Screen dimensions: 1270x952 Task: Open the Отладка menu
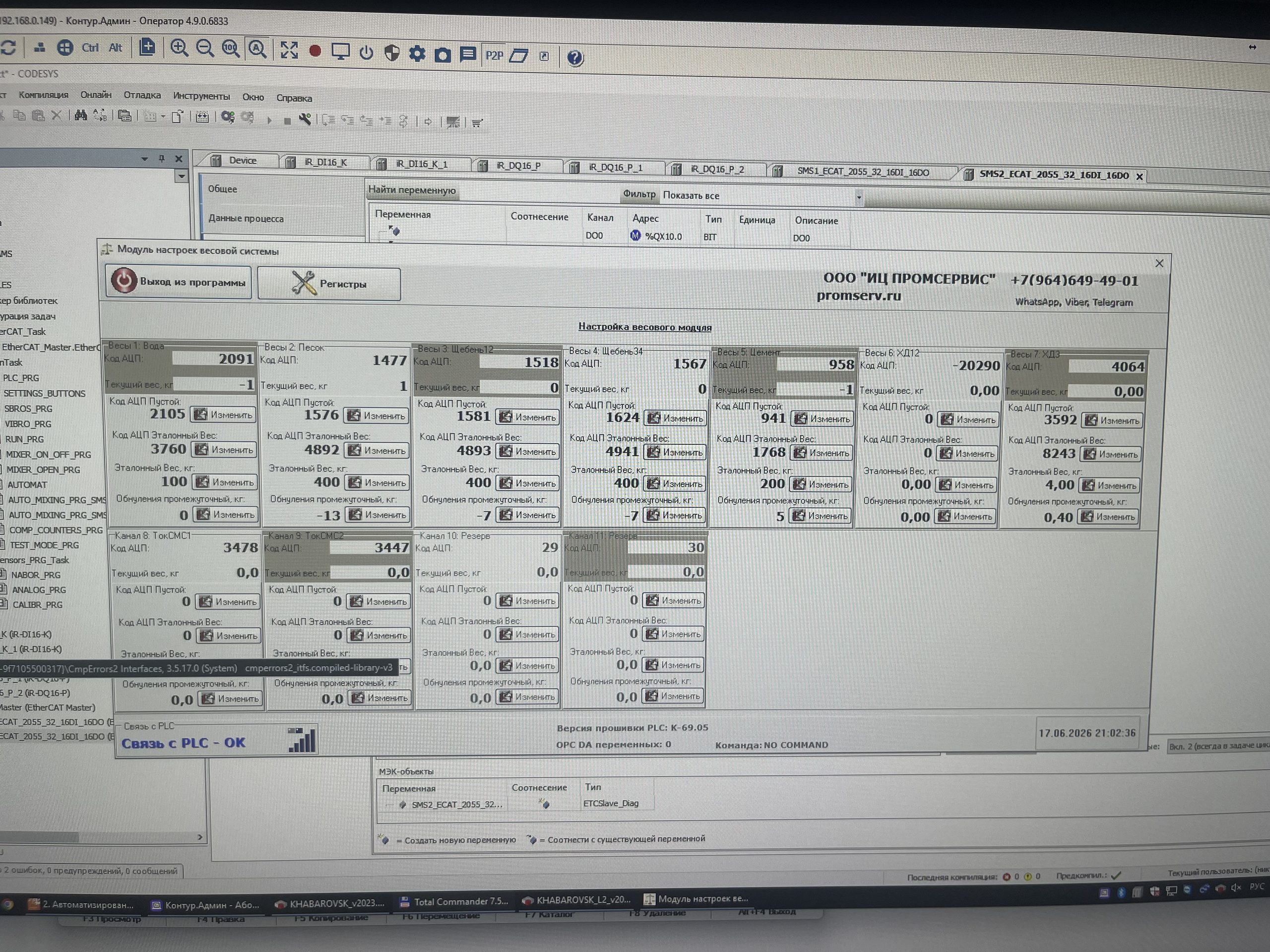pyautogui.click(x=142, y=95)
